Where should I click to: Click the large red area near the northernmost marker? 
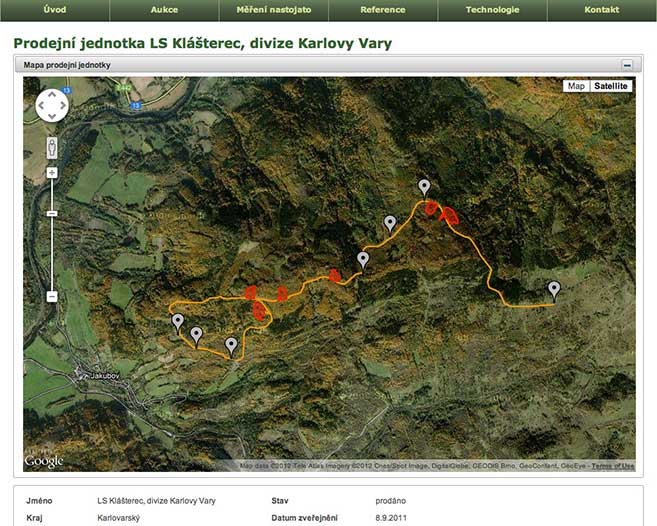click(450, 214)
